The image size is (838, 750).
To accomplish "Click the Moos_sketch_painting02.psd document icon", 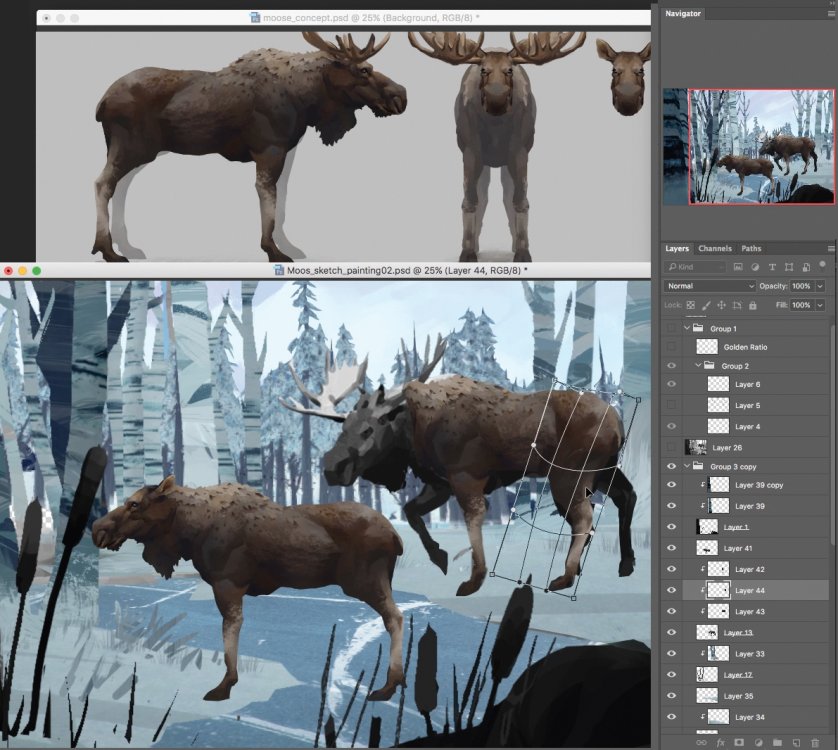I will (279, 270).
